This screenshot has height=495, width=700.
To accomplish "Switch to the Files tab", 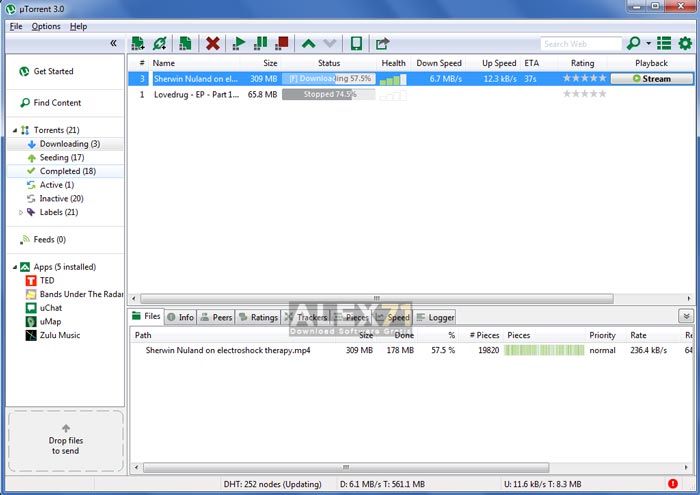I will [x=147, y=316].
